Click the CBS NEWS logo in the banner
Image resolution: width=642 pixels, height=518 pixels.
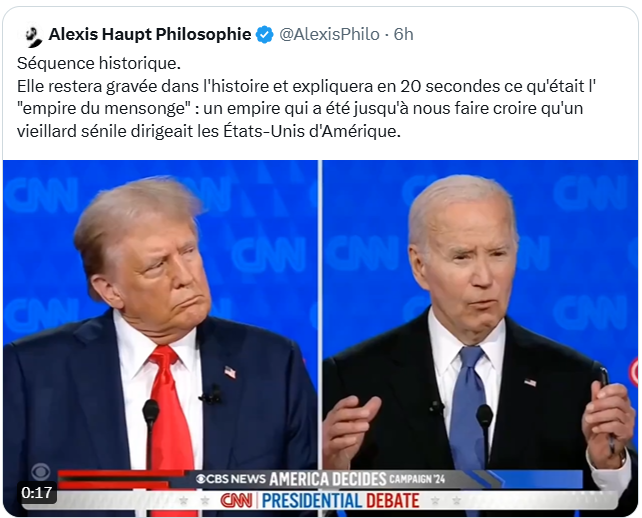click(x=231, y=479)
